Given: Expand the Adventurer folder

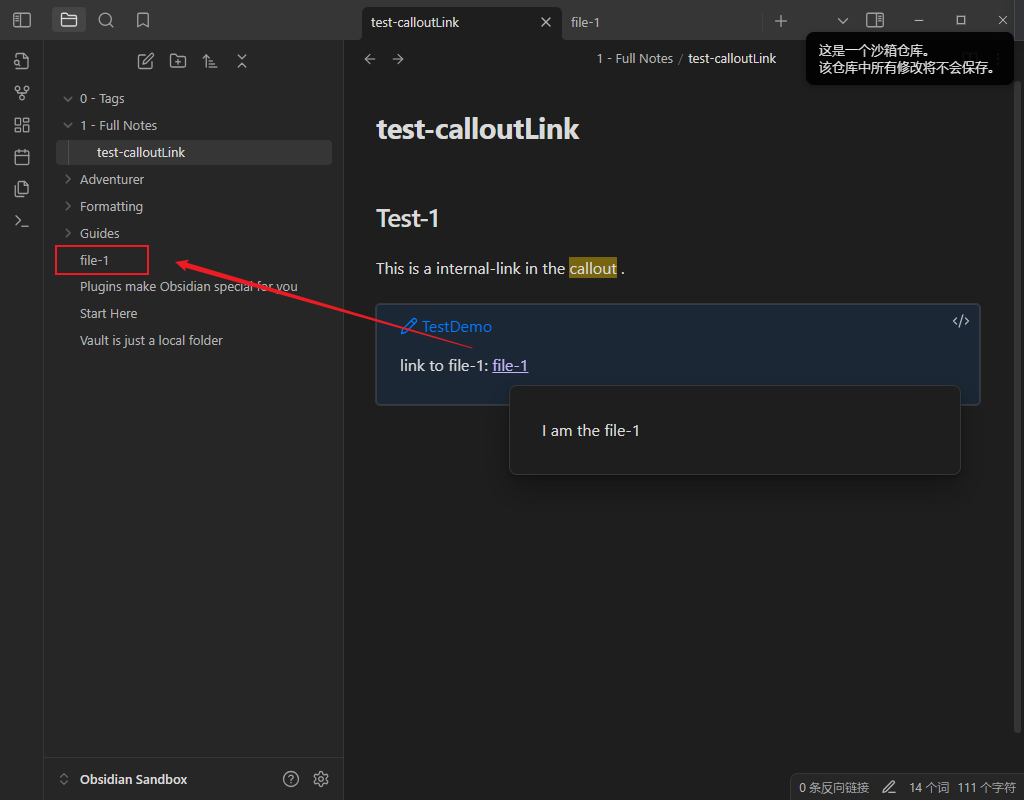Looking at the screenshot, I should tap(112, 179).
